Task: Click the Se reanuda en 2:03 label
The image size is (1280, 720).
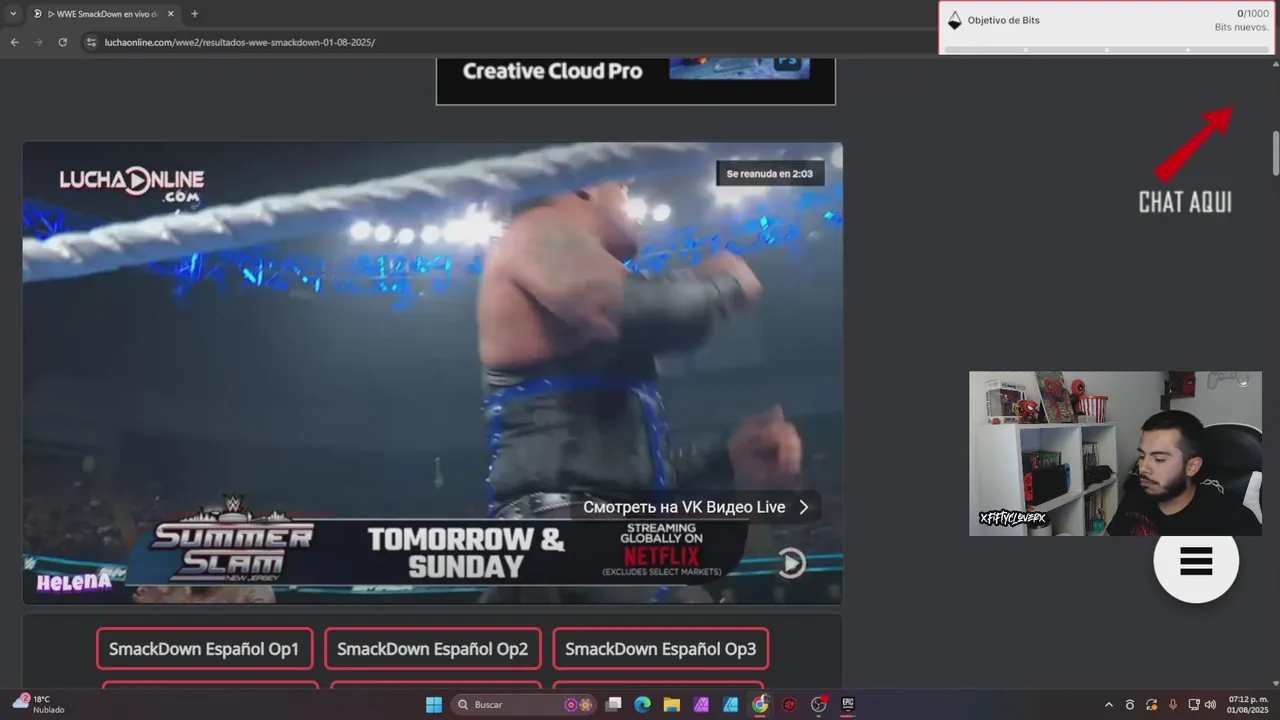Action: pyautogui.click(x=769, y=174)
